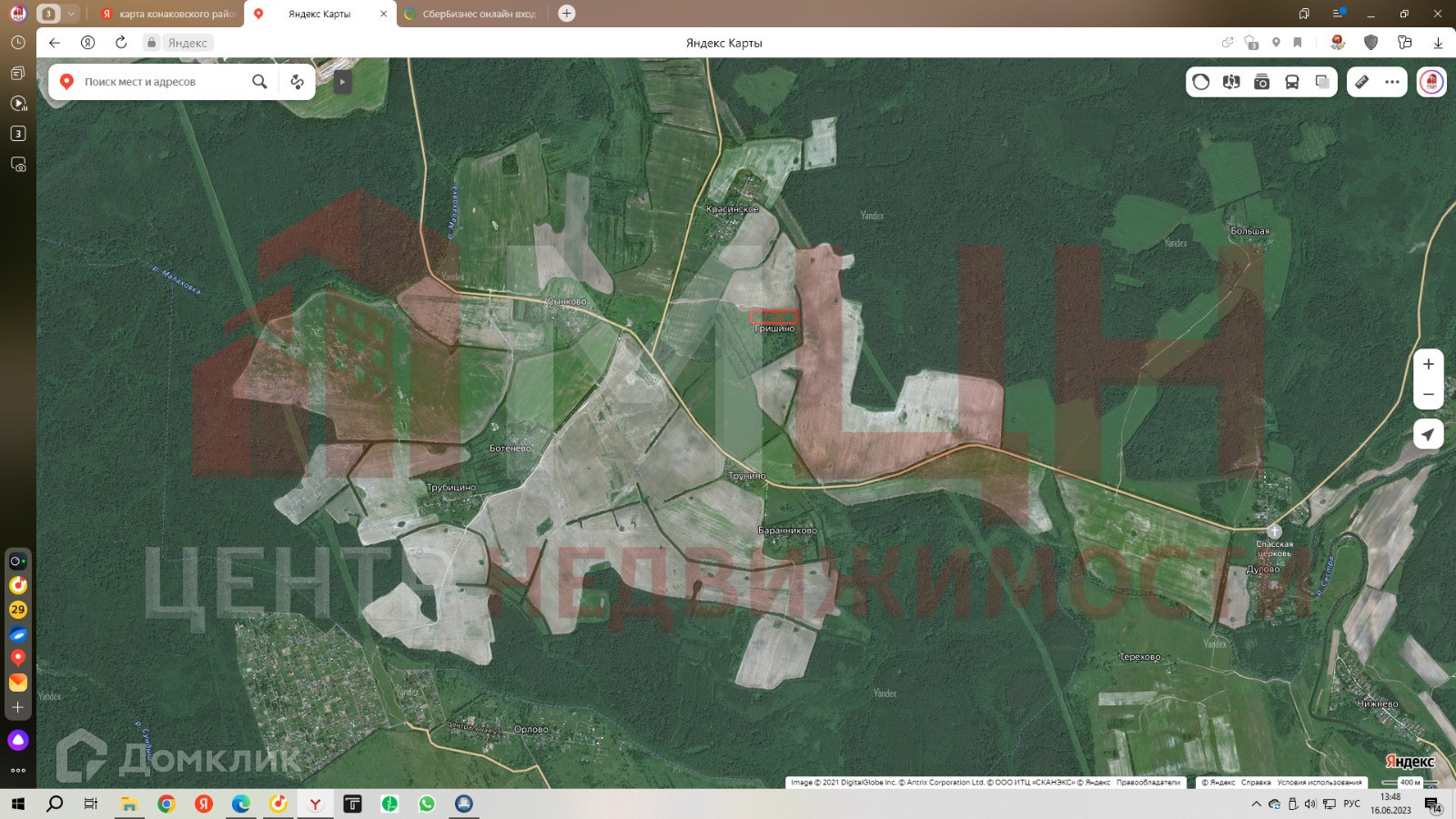Zoom in the map with the plus button
The image size is (1456, 819).
[1429, 364]
